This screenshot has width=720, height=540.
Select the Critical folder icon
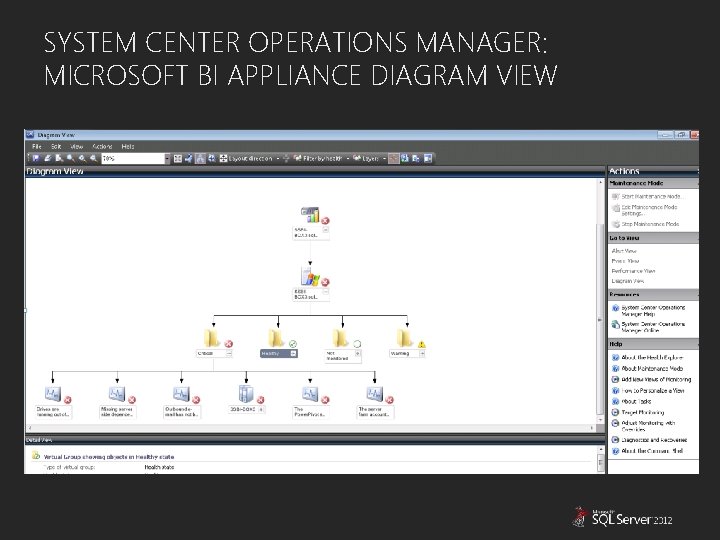click(x=212, y=338)
